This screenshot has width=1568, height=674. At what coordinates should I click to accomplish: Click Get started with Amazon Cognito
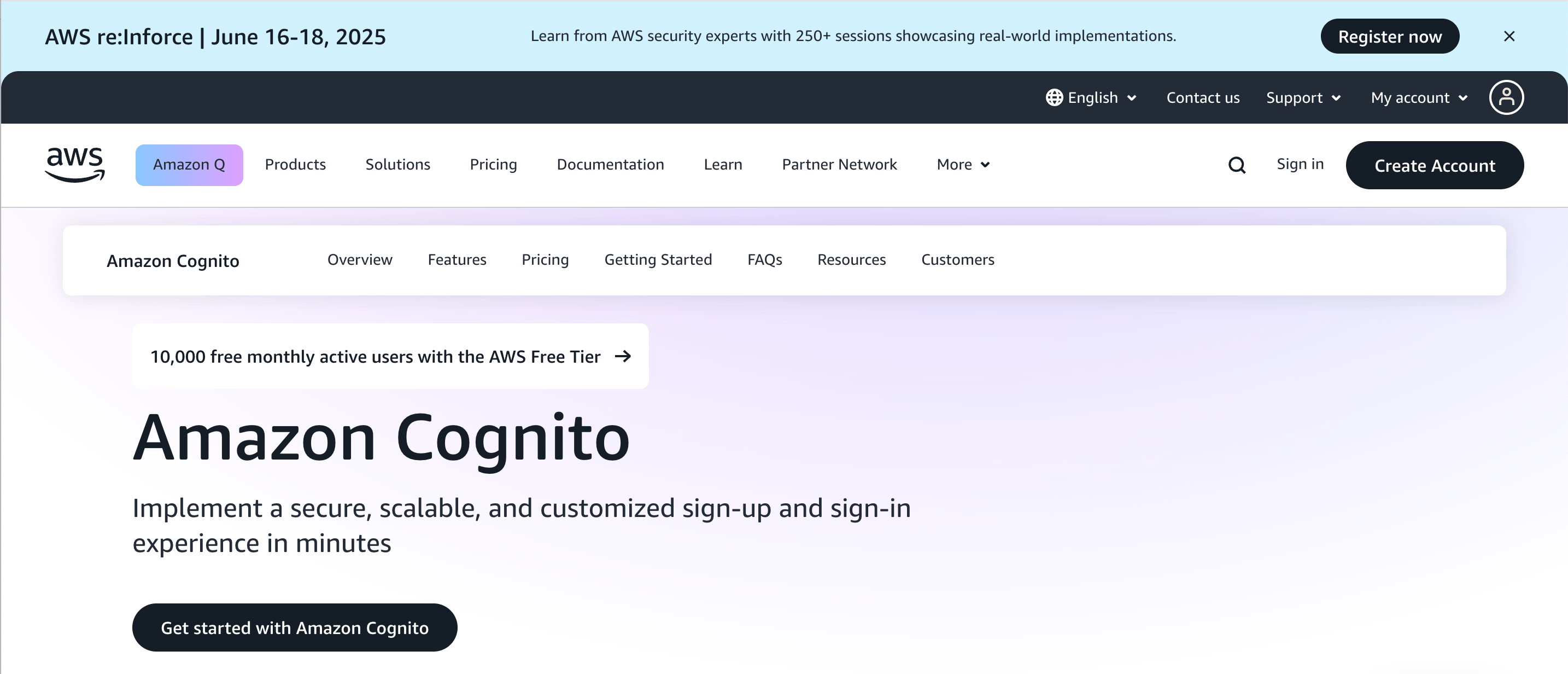[x=295, y=627]
